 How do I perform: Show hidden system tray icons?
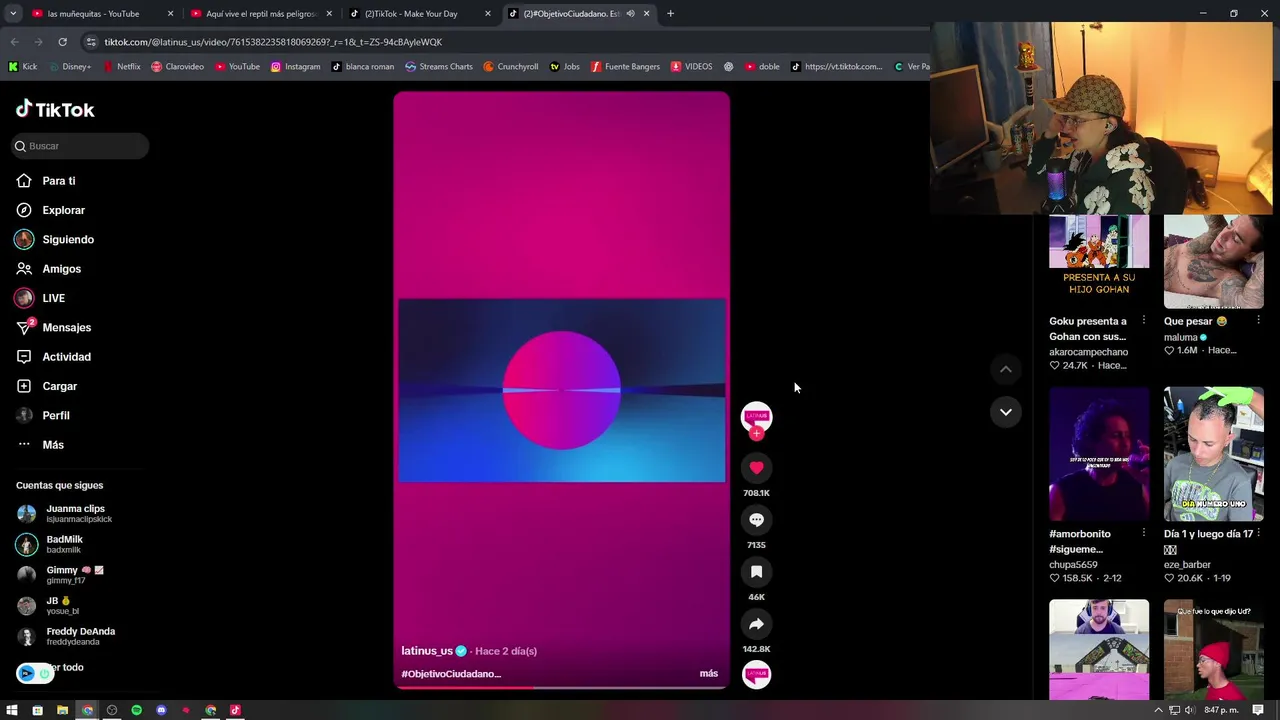pos(1158,710)
